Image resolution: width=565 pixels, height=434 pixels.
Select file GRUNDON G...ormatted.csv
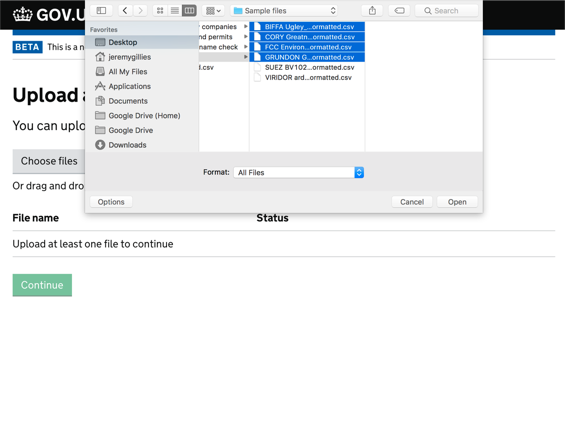pyautogui.click(x=307, y=57)
